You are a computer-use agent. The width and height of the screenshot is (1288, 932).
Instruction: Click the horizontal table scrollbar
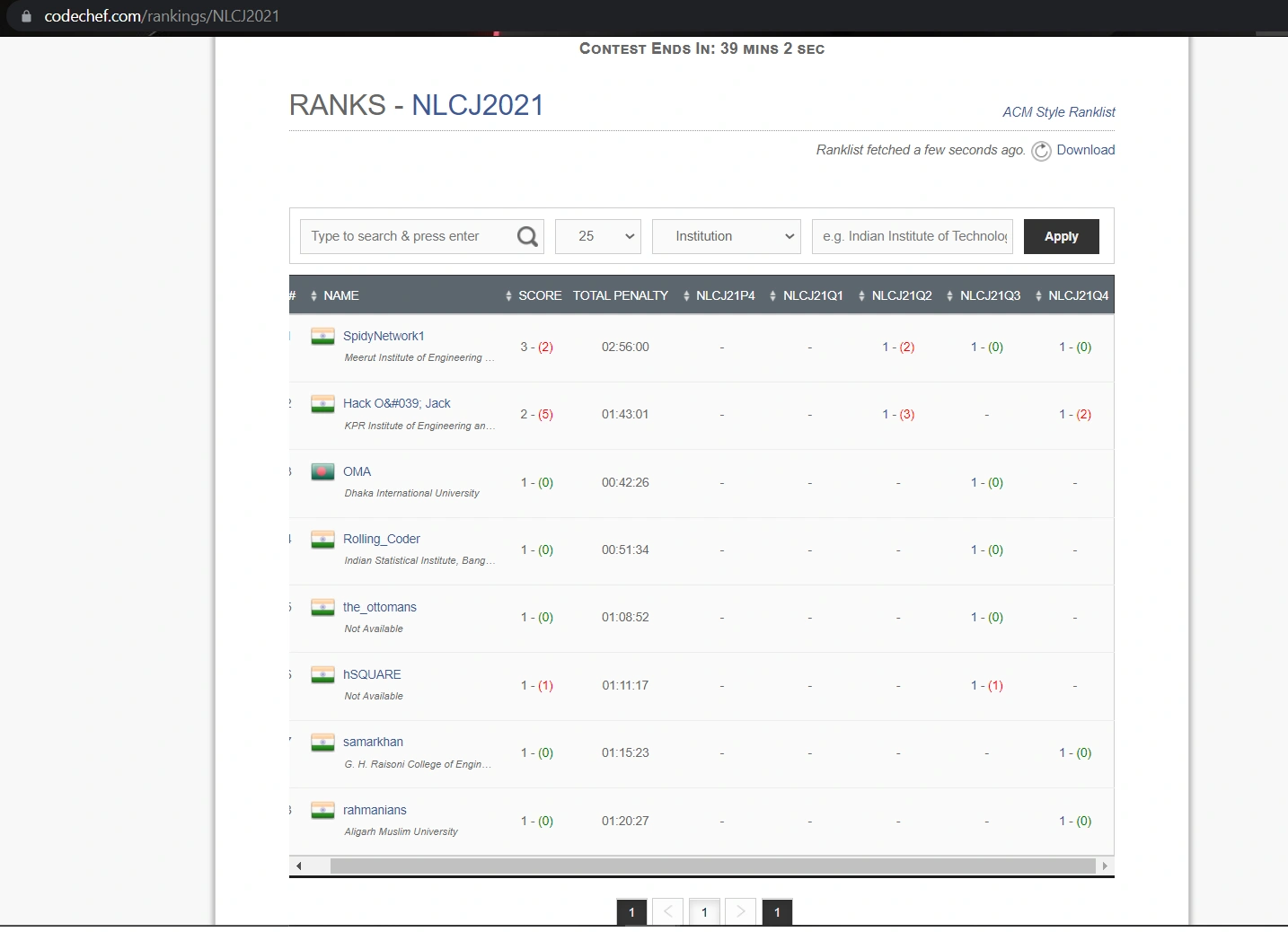(x=713, y=866)
